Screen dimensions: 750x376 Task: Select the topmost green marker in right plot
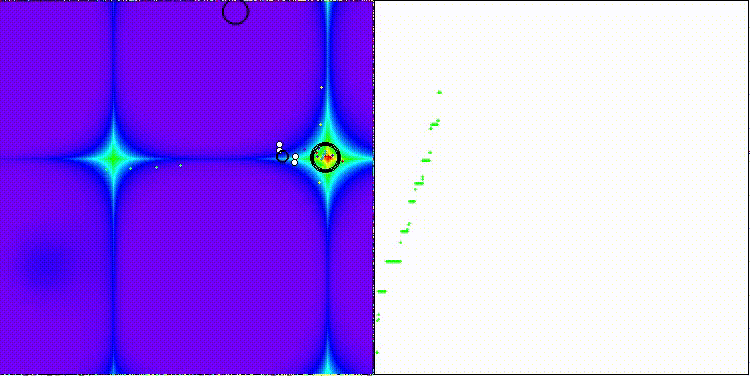pyautogui.click(x=439, y=92)
